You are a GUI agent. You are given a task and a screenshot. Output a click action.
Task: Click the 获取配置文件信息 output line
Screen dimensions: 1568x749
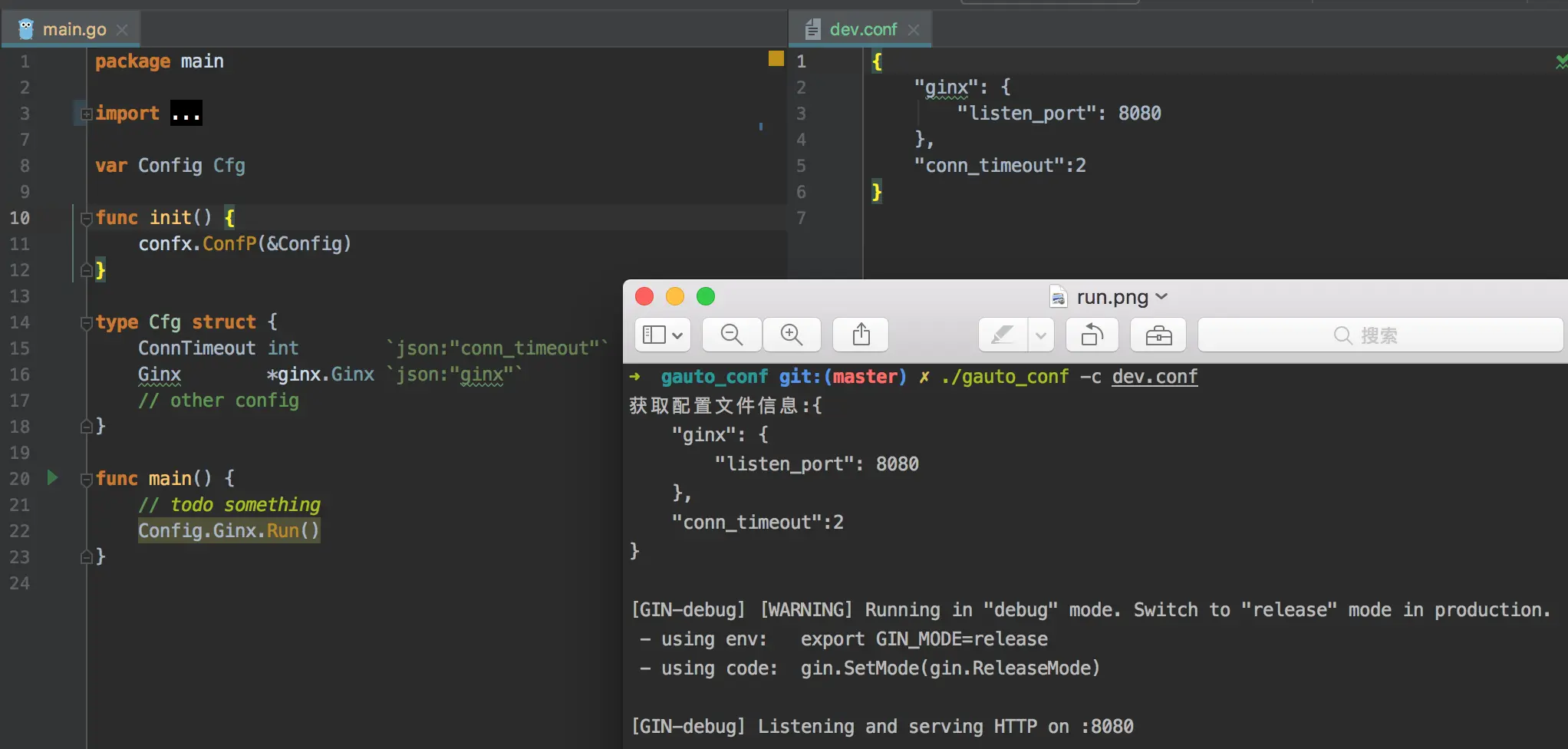(725, 406)
